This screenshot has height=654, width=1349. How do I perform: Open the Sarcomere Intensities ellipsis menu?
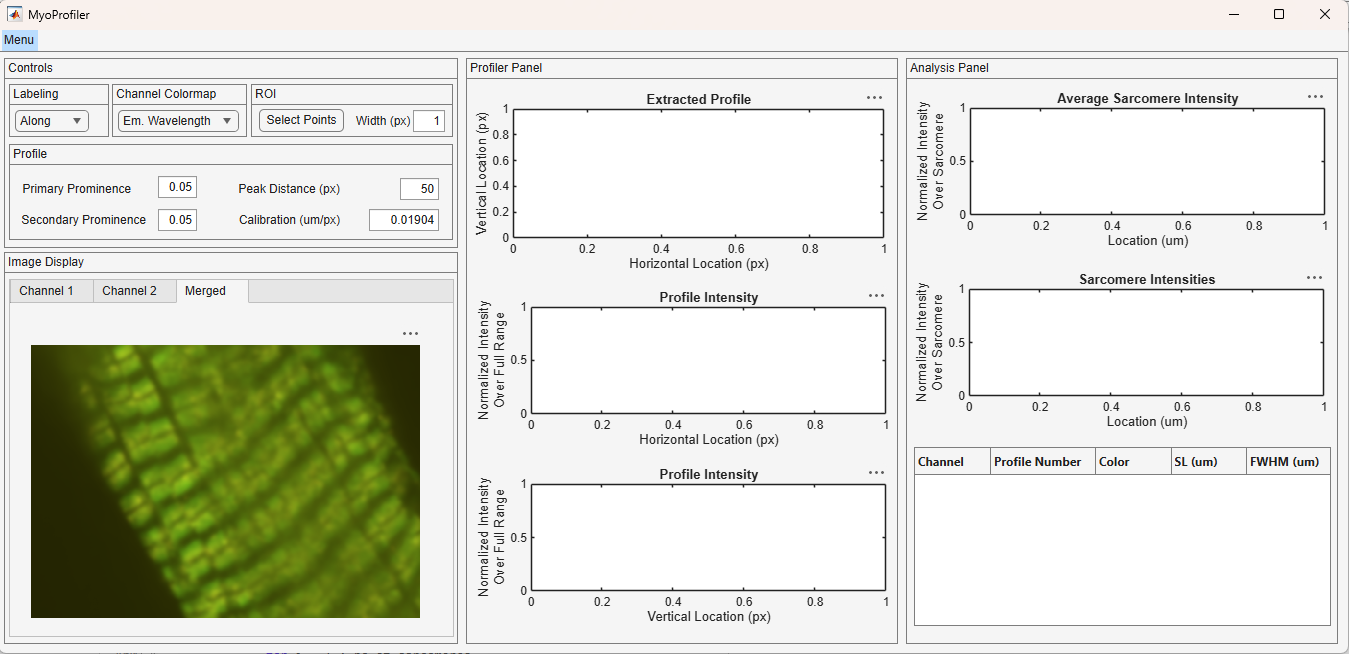1314,278
